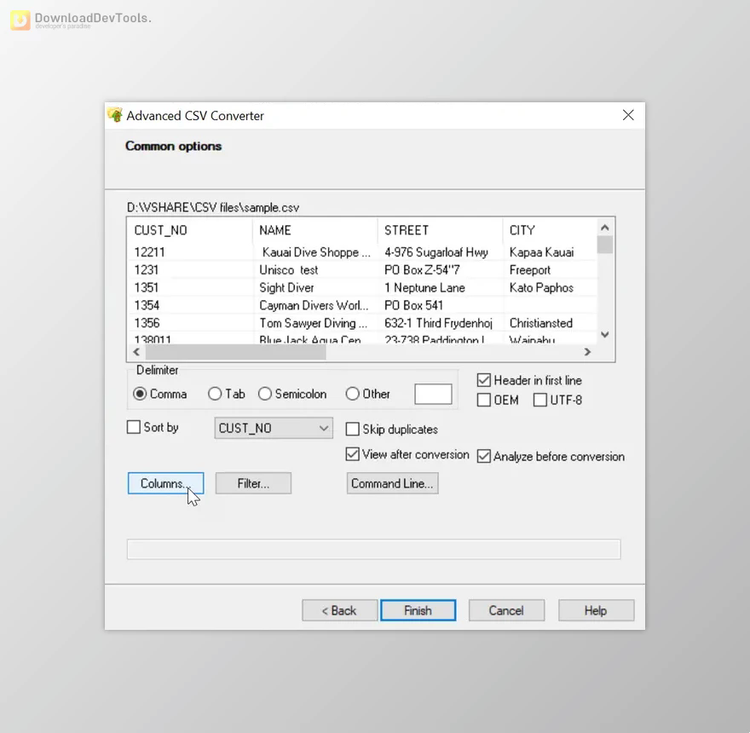Toggle View after conversion
The height and width of the screenshot is (733, 750).
407,454
